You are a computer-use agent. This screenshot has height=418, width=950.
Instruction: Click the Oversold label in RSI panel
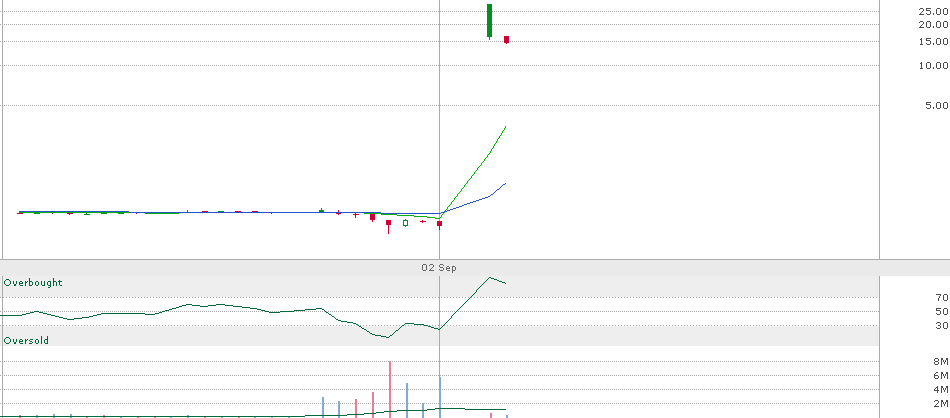tap(26, 340)
